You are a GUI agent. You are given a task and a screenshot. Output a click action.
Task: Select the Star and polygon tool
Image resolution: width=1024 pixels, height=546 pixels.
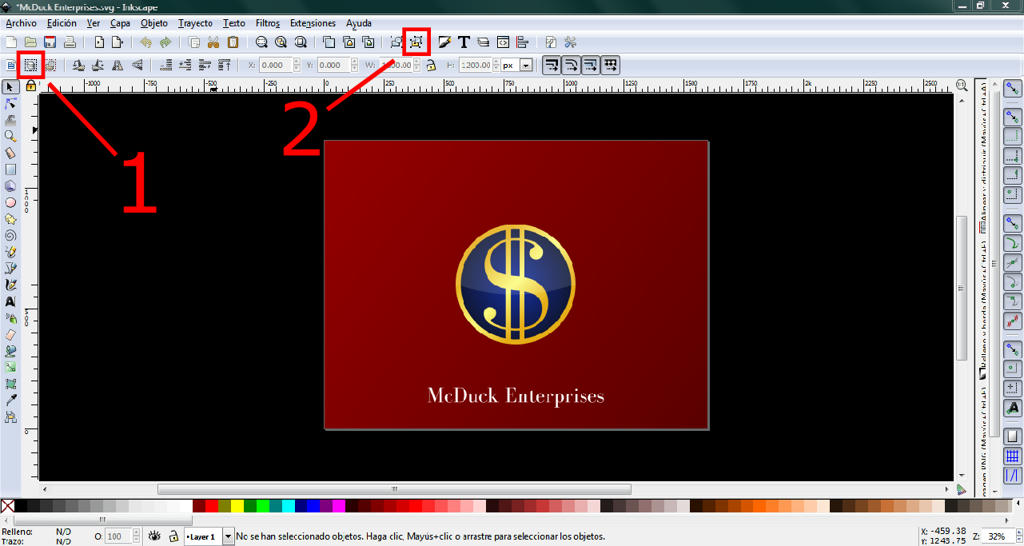(x=10, y=219)
